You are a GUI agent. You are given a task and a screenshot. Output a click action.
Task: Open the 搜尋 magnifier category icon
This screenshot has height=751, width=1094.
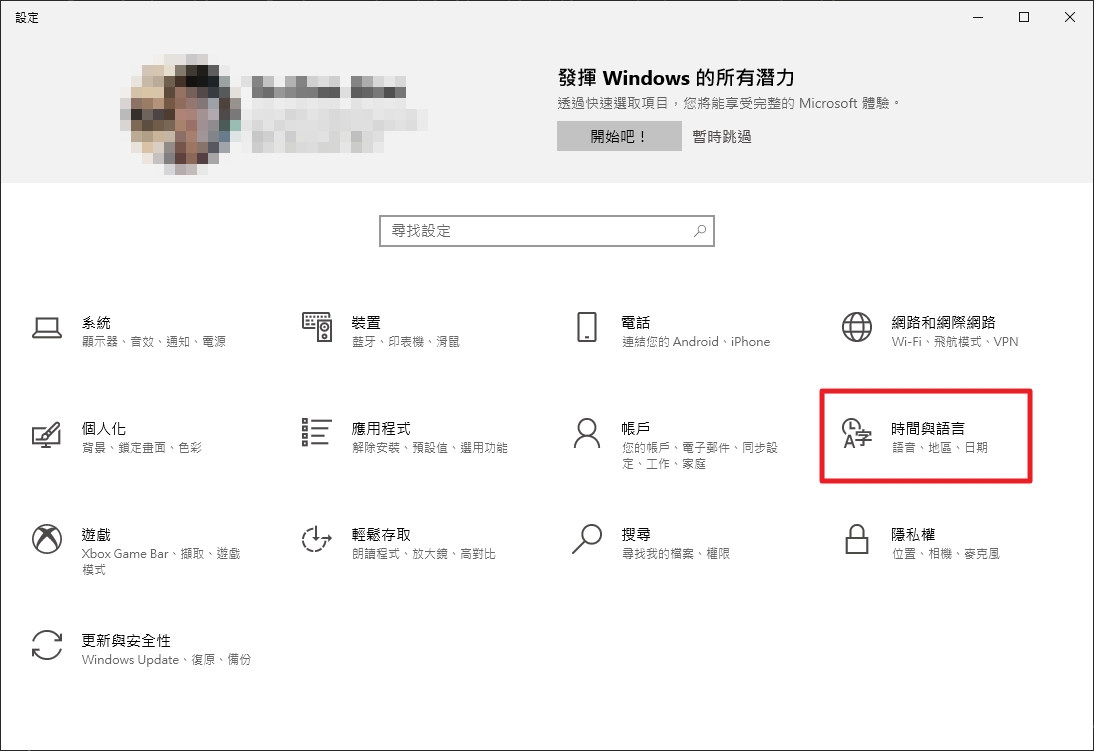point(587,539)
